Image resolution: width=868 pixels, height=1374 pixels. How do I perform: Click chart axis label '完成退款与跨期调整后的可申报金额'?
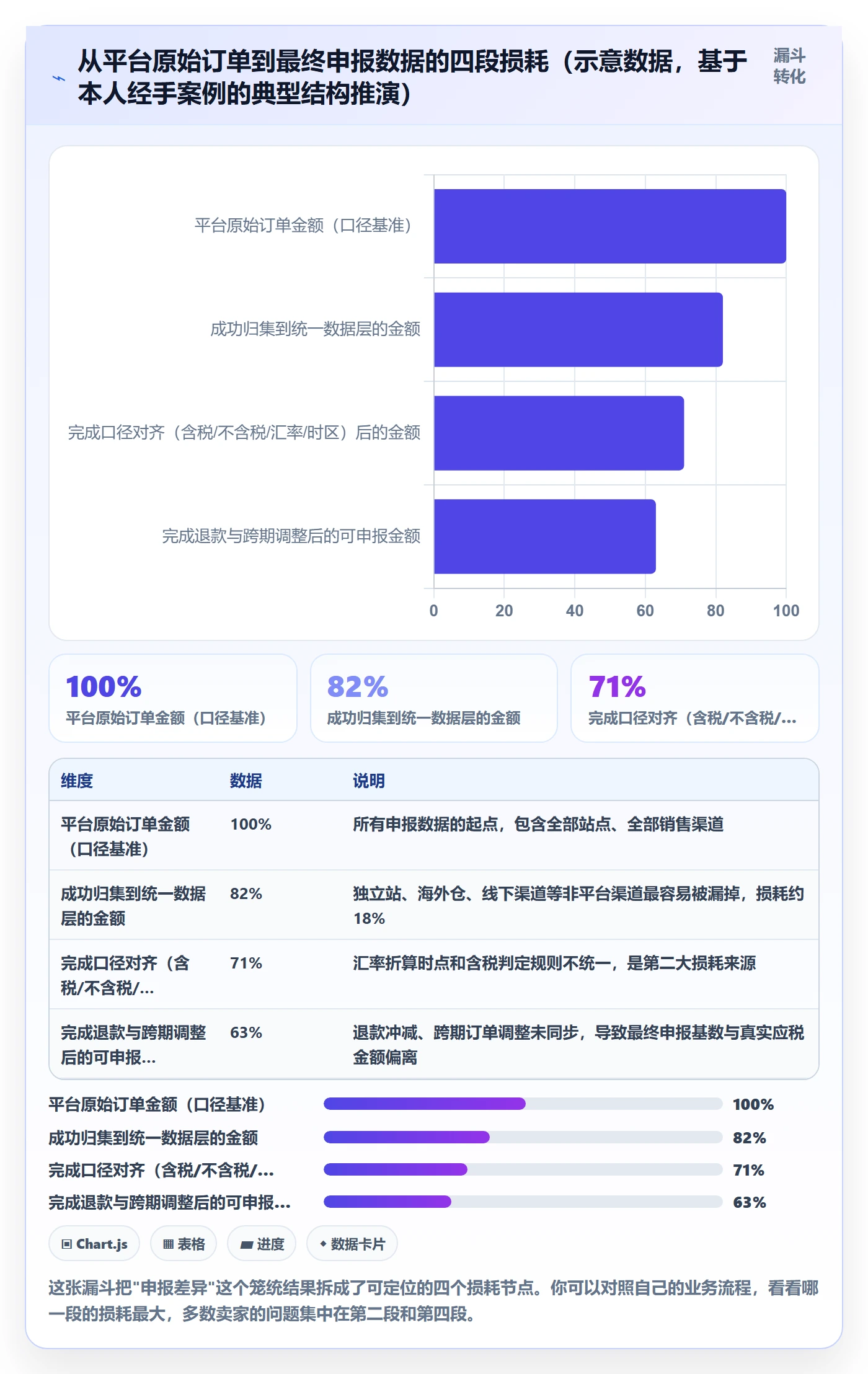[291, 536]
